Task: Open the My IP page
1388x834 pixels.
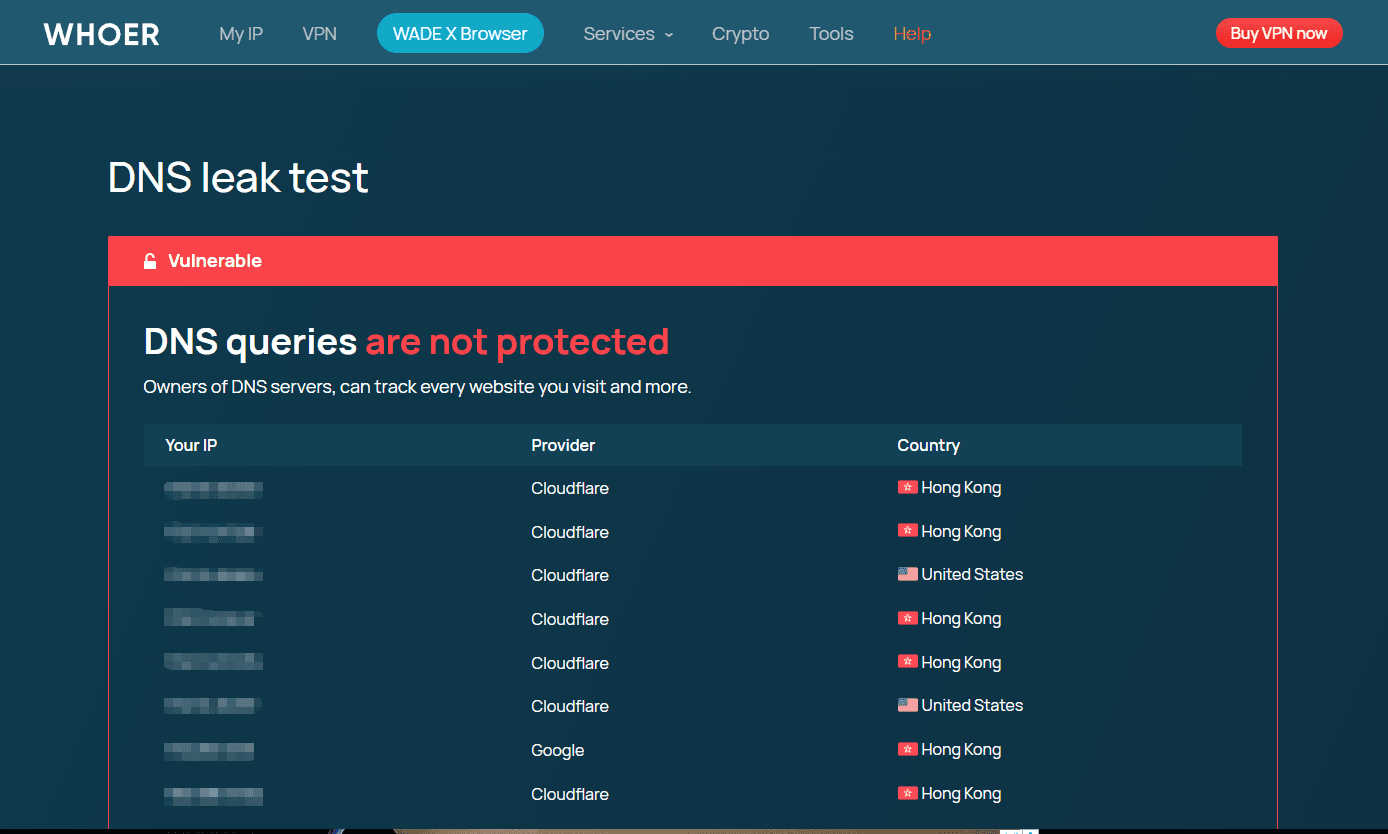Action: [x=241, y=34]
